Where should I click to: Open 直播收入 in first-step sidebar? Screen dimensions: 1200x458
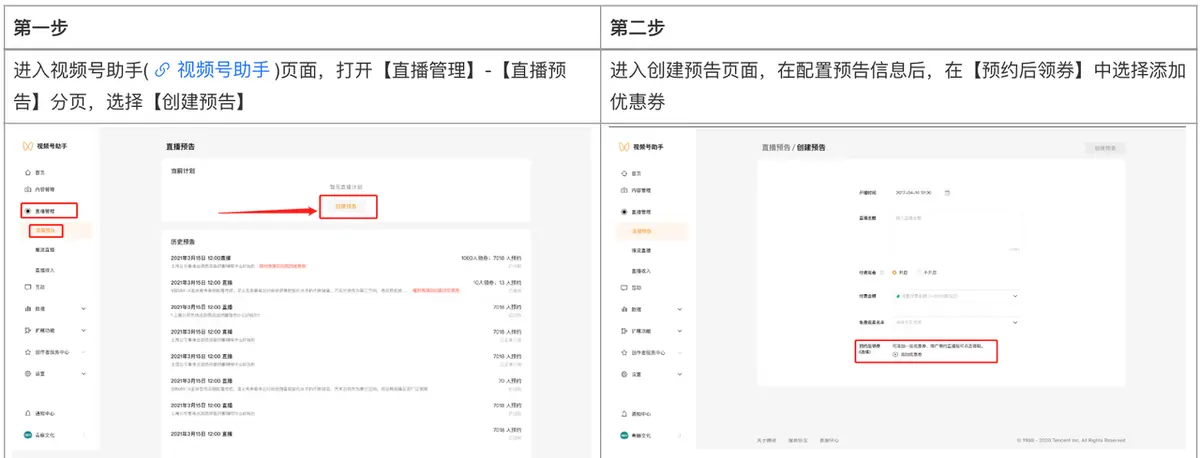pyautogui.click(x=46, y=268)
